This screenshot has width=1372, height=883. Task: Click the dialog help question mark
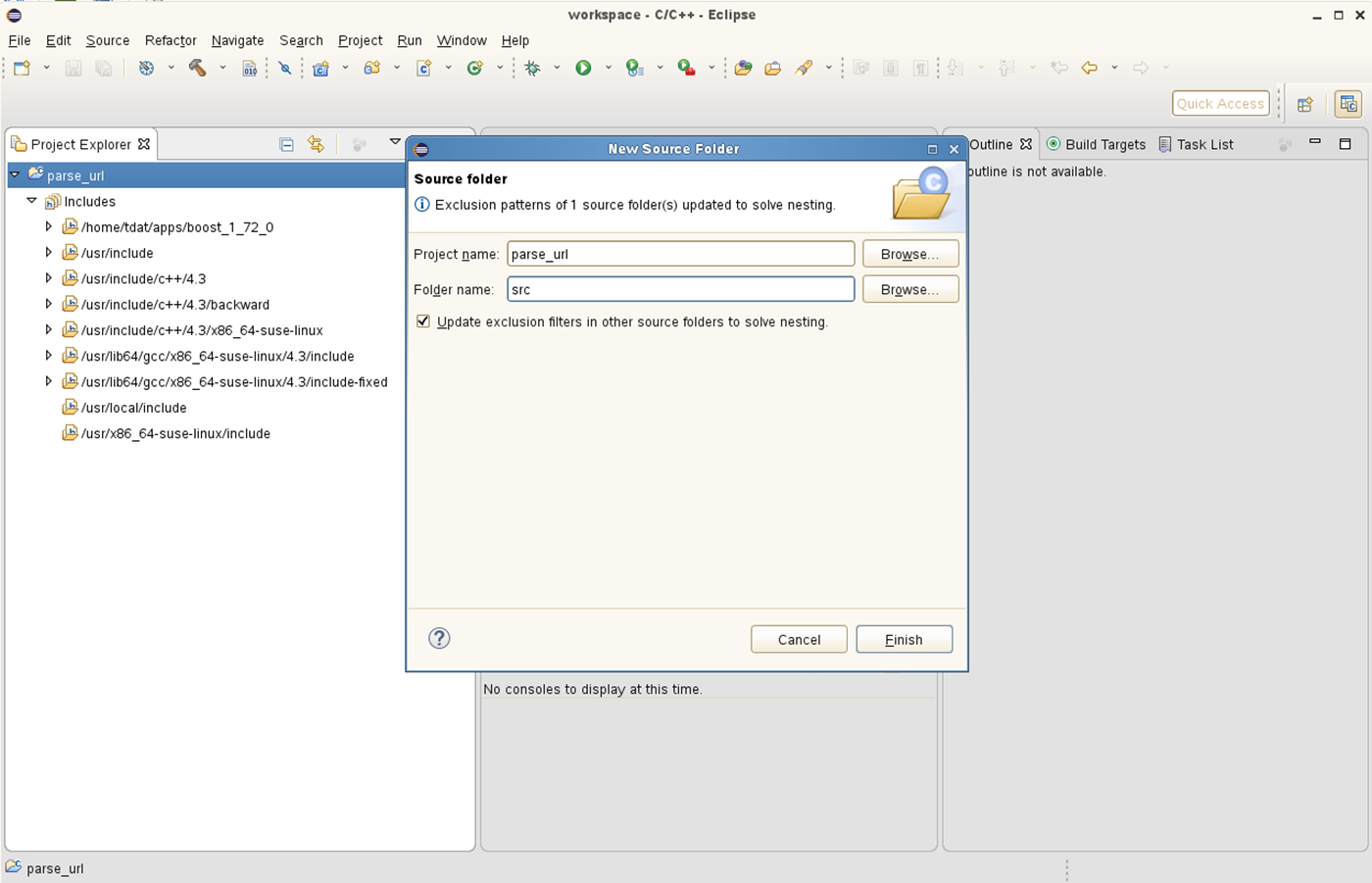tap(439, 638)
